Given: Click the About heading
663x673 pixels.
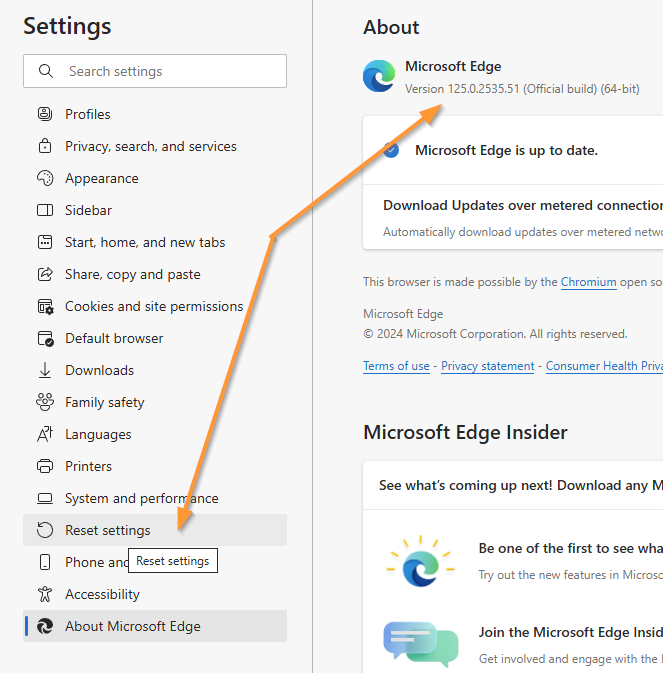Looking at the screenshot, I should tap(391, 27).
